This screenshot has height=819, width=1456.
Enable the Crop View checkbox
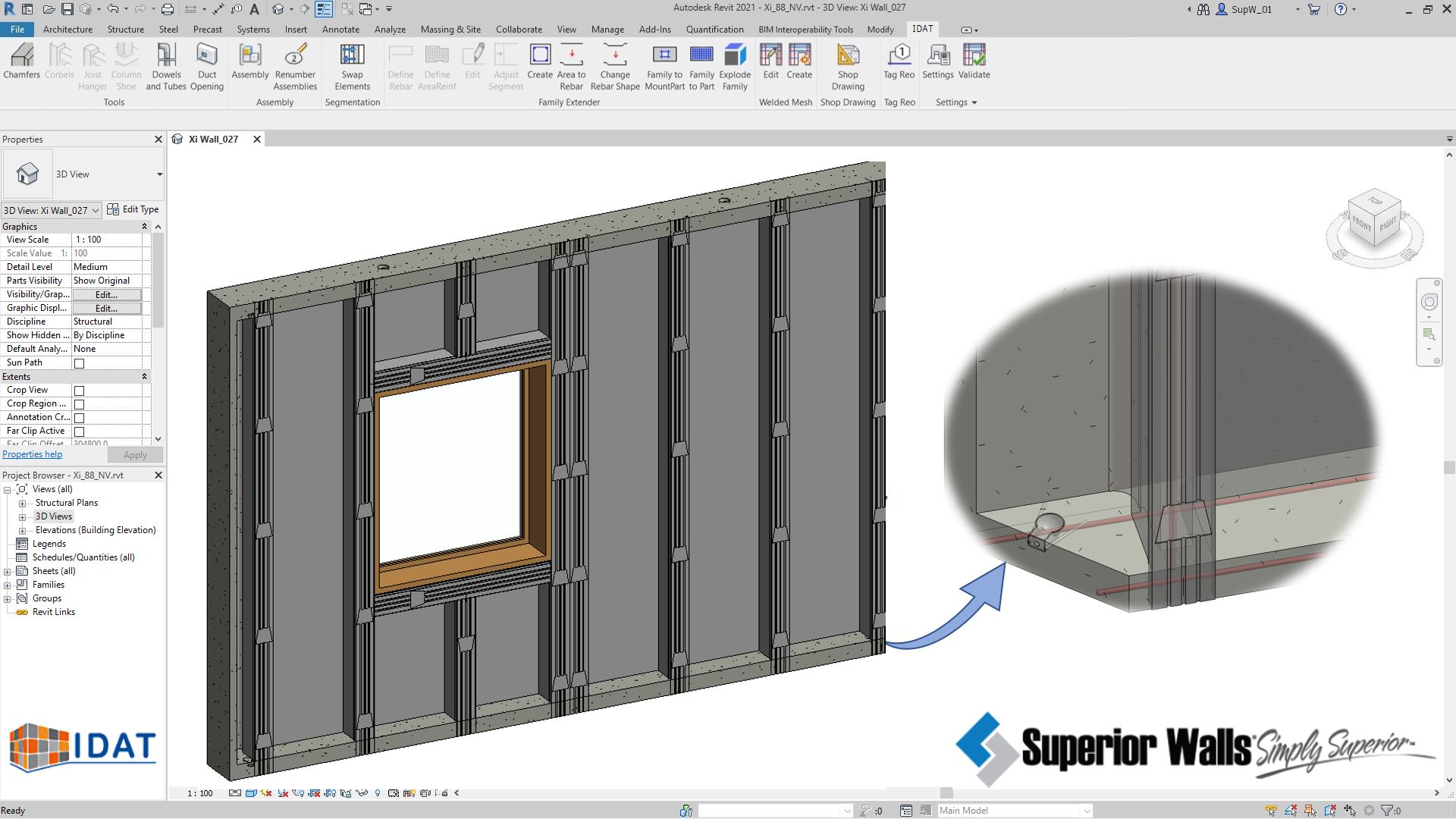click(79, 390)
